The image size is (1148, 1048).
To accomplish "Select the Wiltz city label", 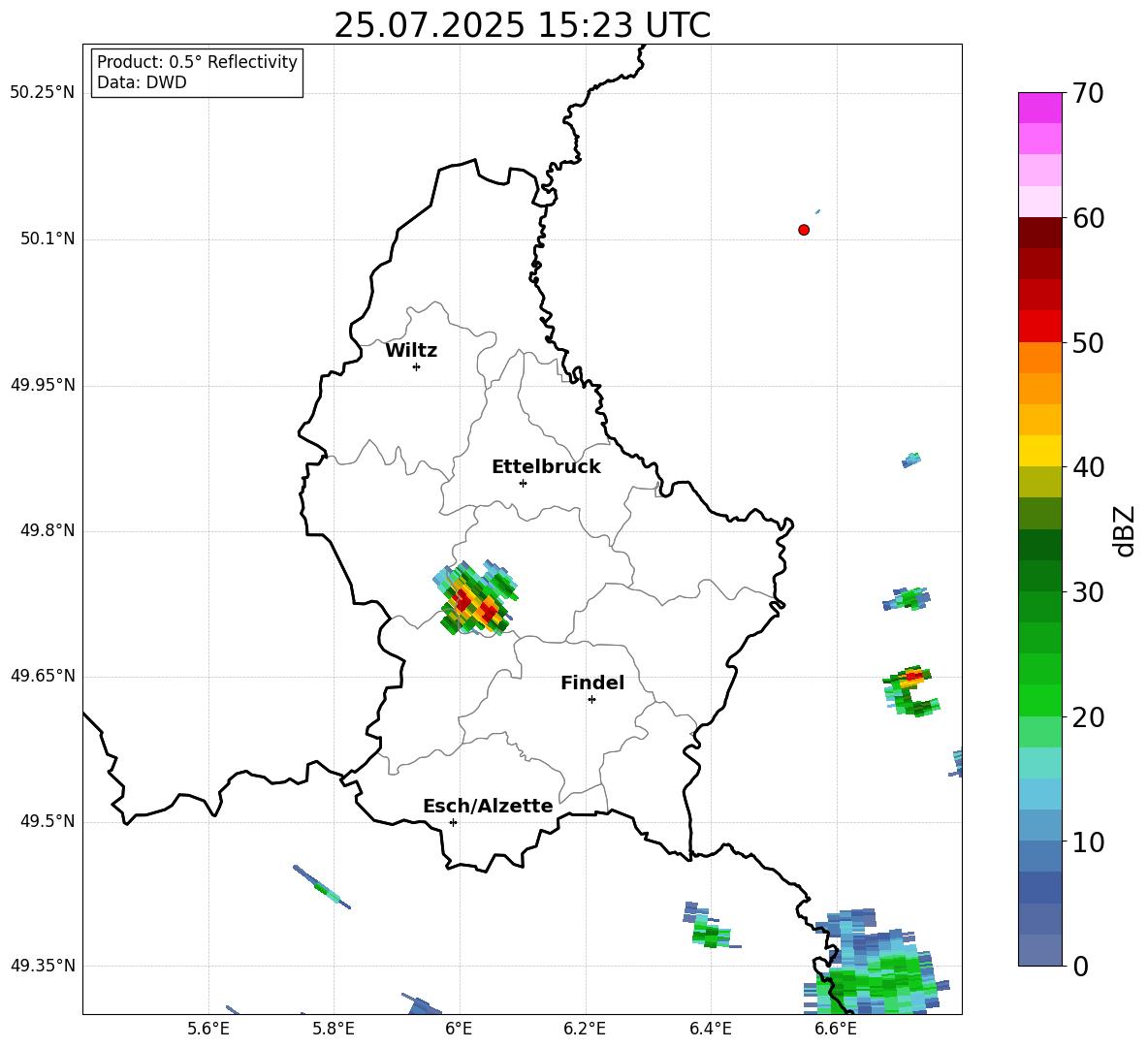I will [411, 351].
